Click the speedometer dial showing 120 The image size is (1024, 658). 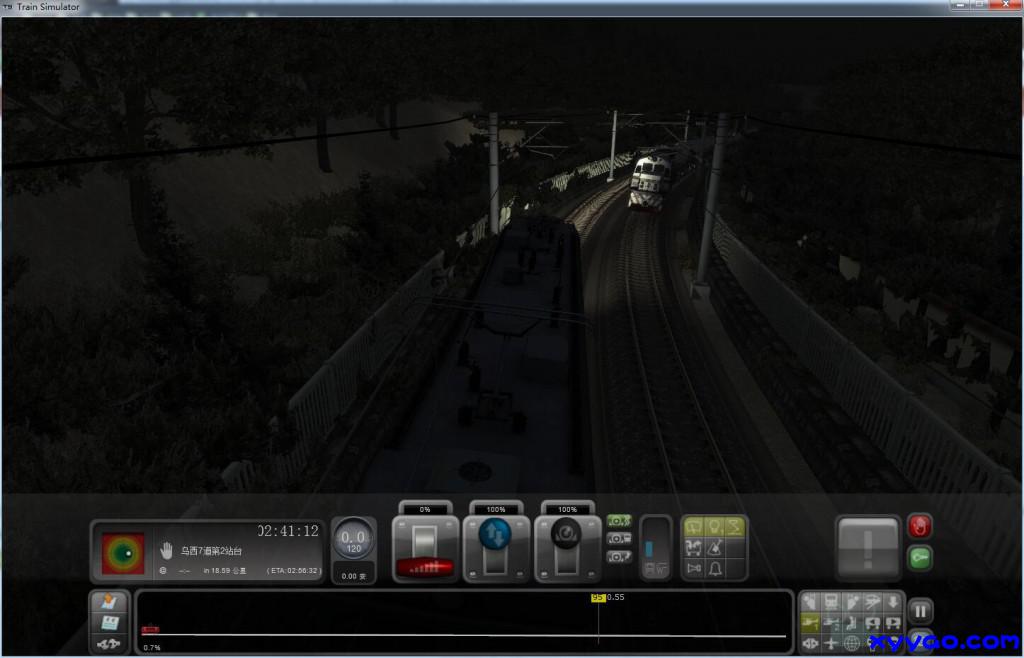point(353,540)
